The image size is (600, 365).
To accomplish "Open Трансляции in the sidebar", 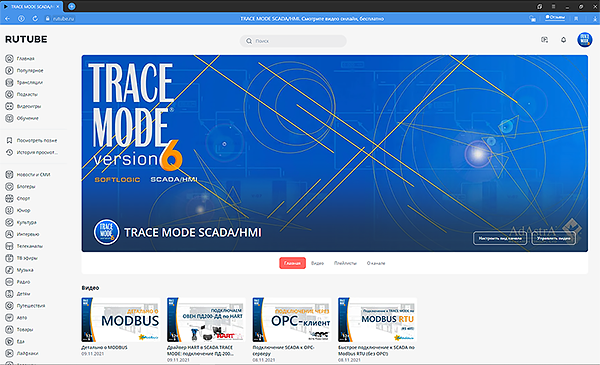I will point(24,82).
